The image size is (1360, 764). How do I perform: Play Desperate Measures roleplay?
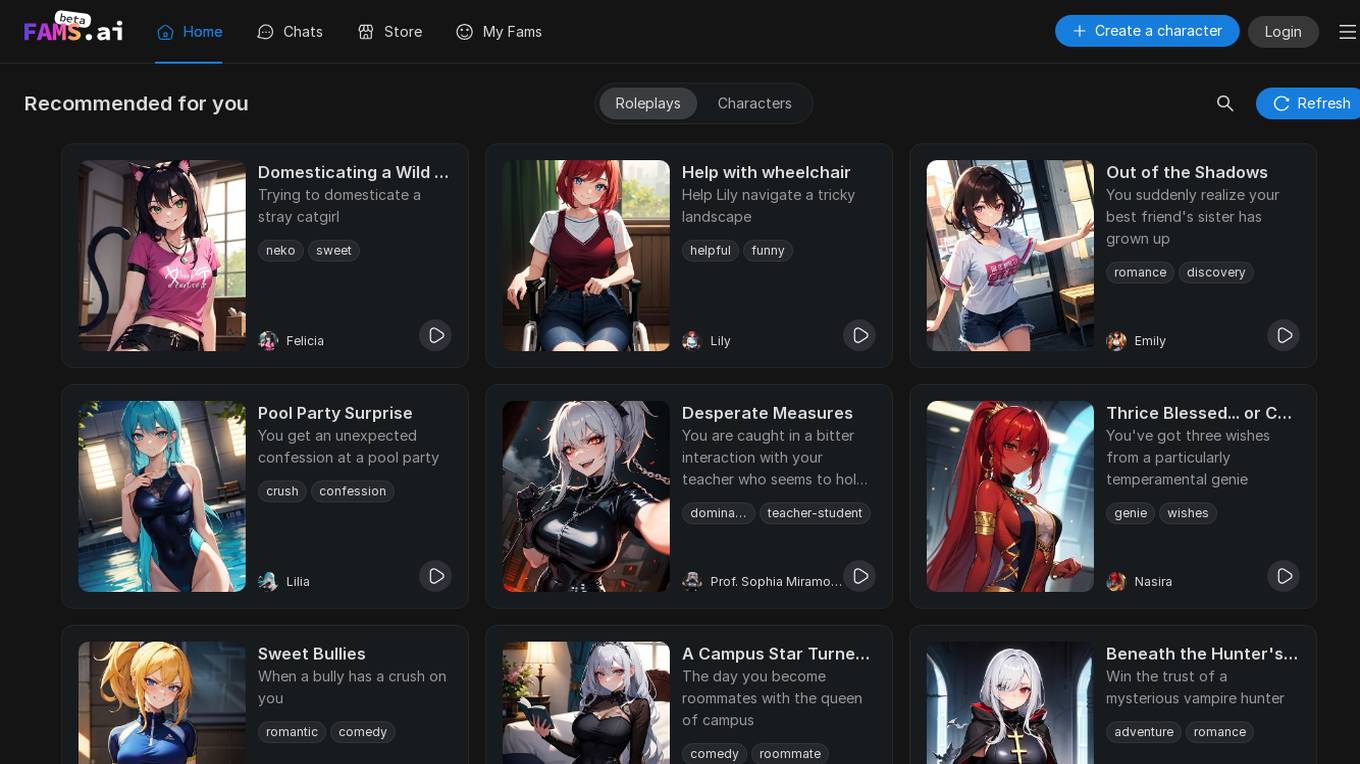point(859,576)
